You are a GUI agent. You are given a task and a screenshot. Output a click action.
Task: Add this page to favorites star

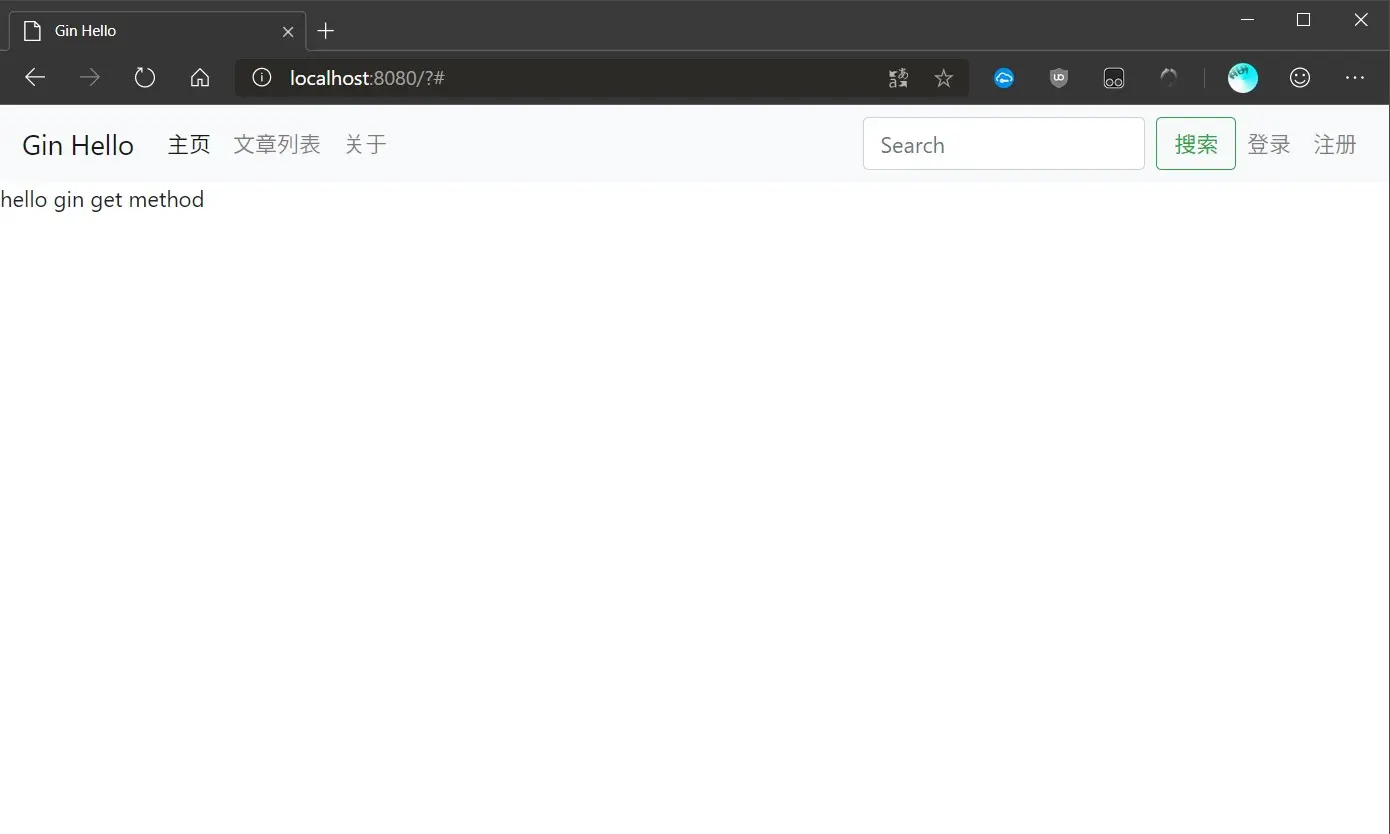[943, 78]
